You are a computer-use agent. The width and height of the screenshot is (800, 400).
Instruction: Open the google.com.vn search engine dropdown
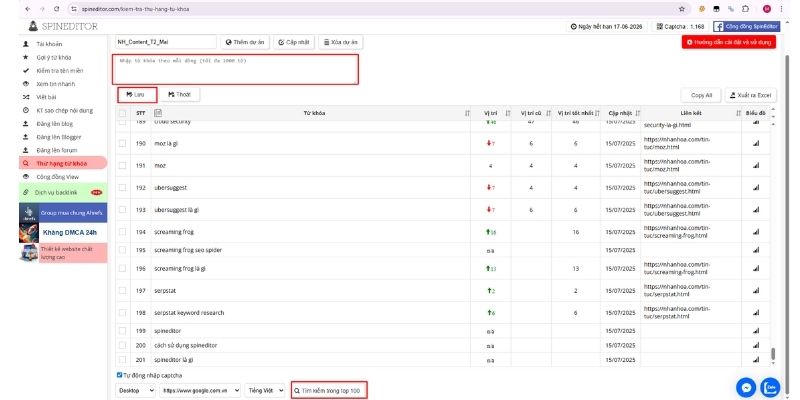point(199,390)
